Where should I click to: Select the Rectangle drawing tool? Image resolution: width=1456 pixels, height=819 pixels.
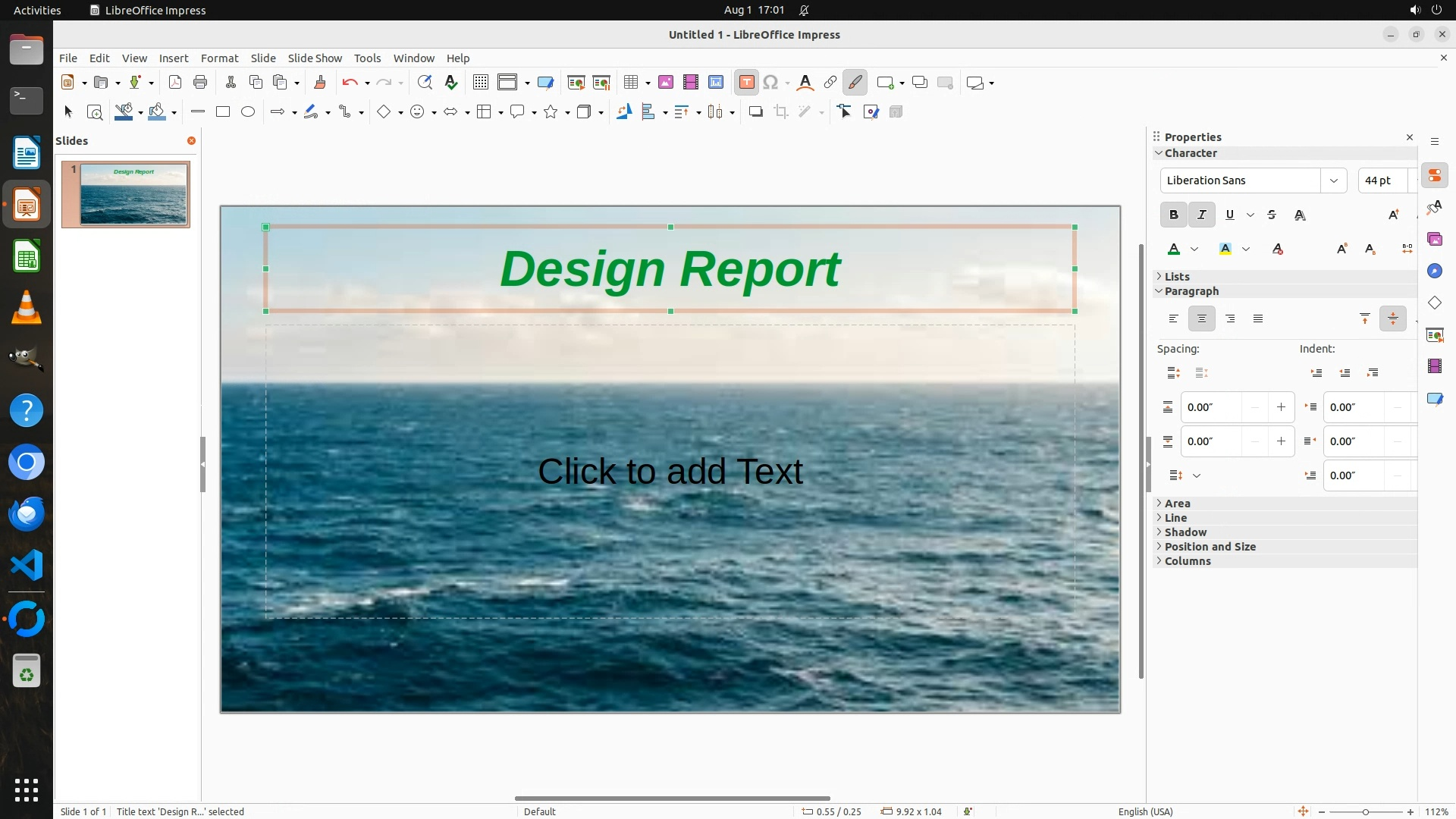pyautogui.click(x=223, y=112)
